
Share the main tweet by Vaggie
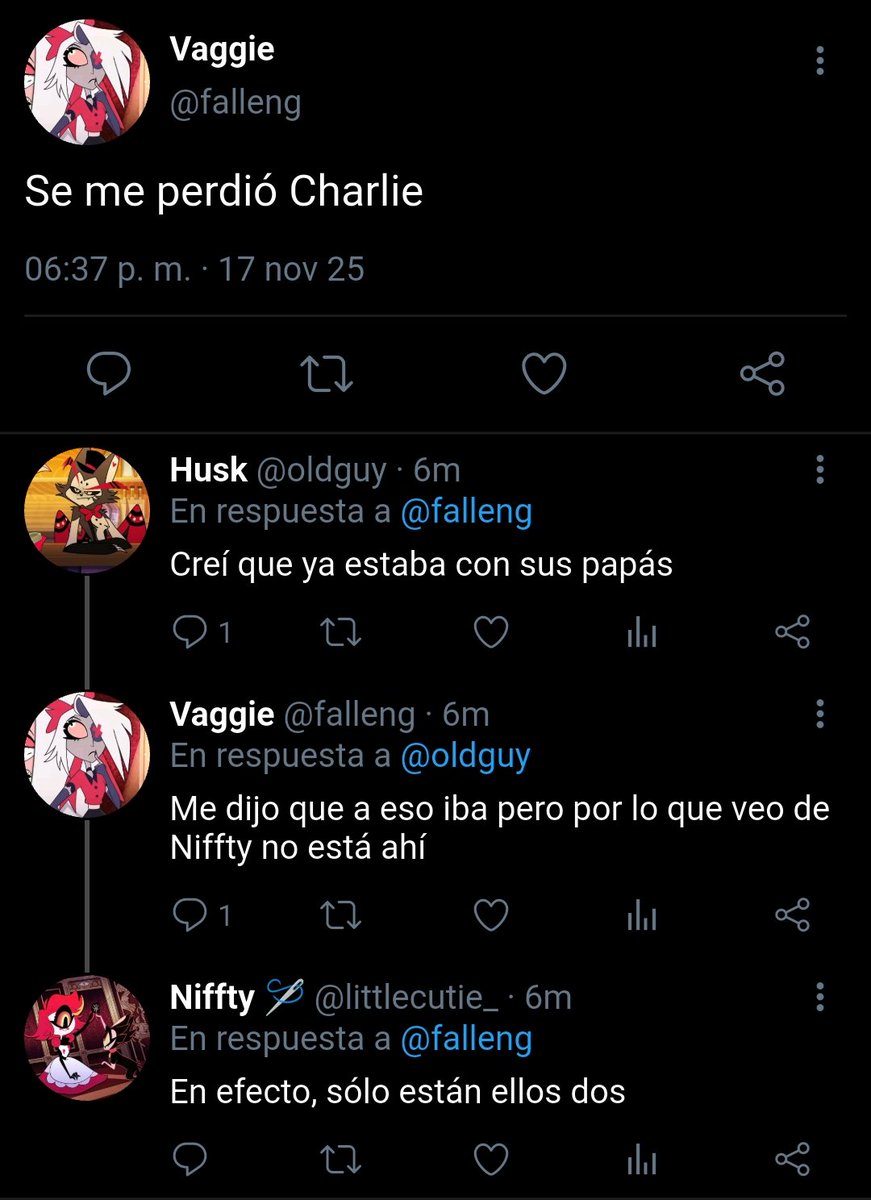(762, 374)
